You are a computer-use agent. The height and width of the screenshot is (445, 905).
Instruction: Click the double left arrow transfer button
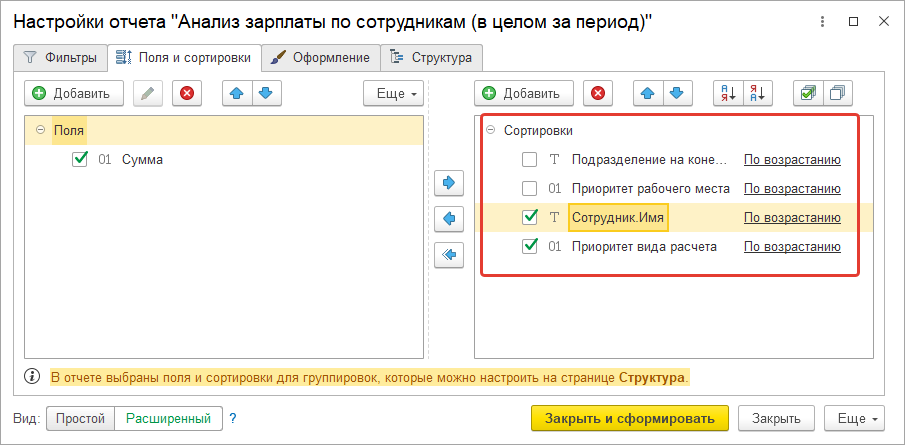click(x=449, y=255)
